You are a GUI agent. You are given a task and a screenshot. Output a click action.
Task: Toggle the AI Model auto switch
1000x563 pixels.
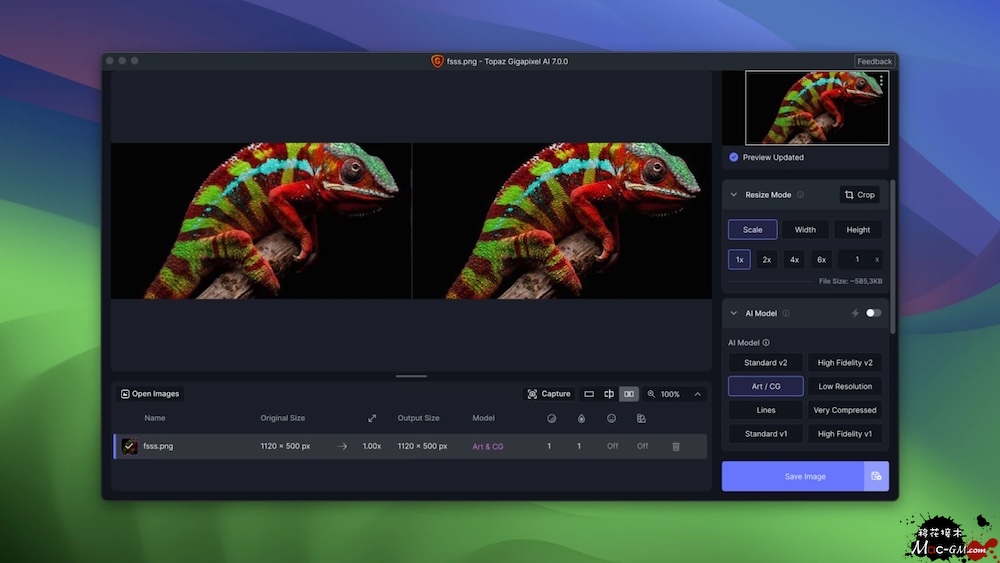873,313
